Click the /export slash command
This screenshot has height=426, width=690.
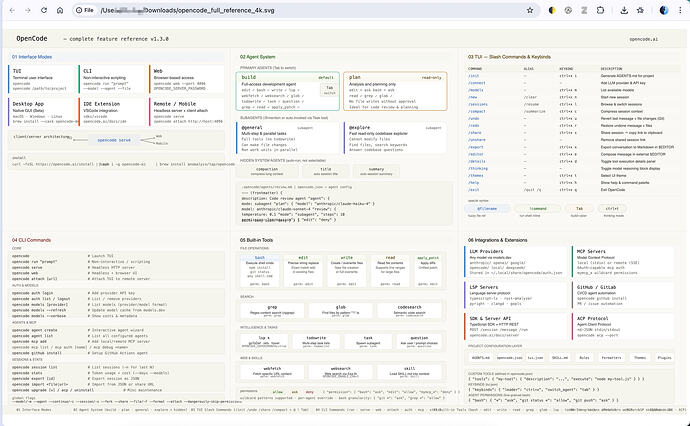(476, 147)
